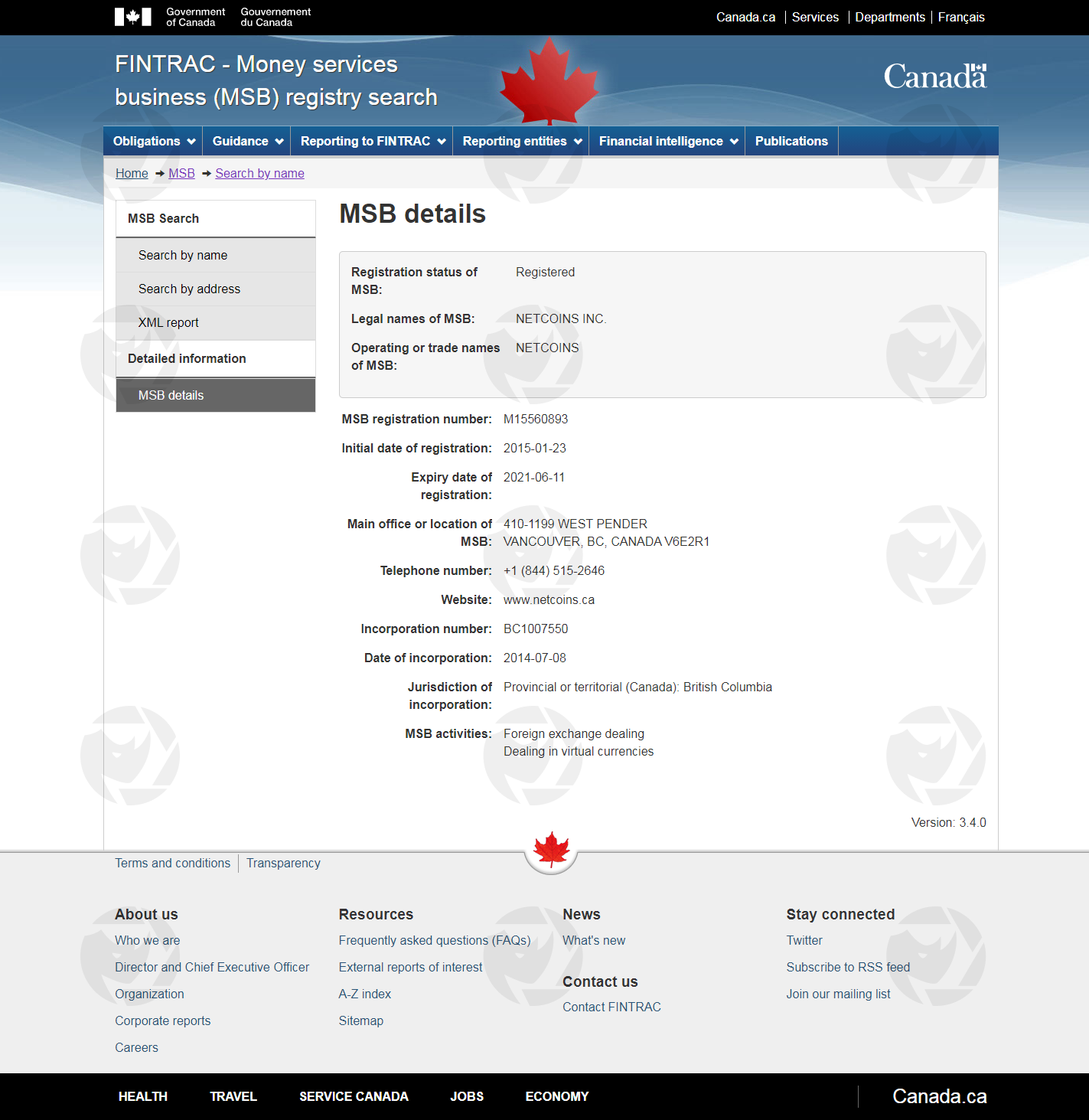The height and width of the screenshot is (1120, 1089).
Task: Click the Canada.ca logo in bottom bar
Action: click(939, 1096)
